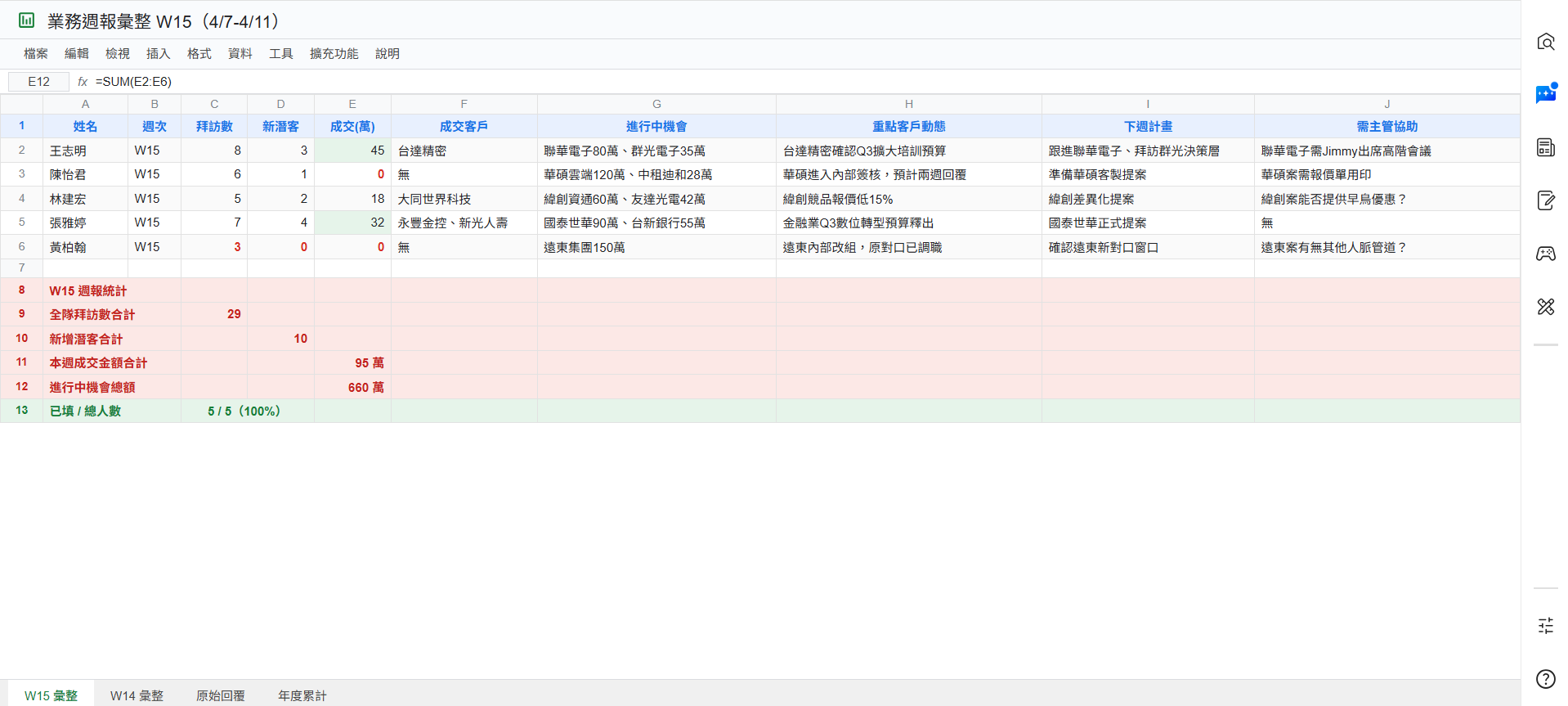
Task: Click the cell 國泰世華正式提案
Action: tap(1148, 223)
